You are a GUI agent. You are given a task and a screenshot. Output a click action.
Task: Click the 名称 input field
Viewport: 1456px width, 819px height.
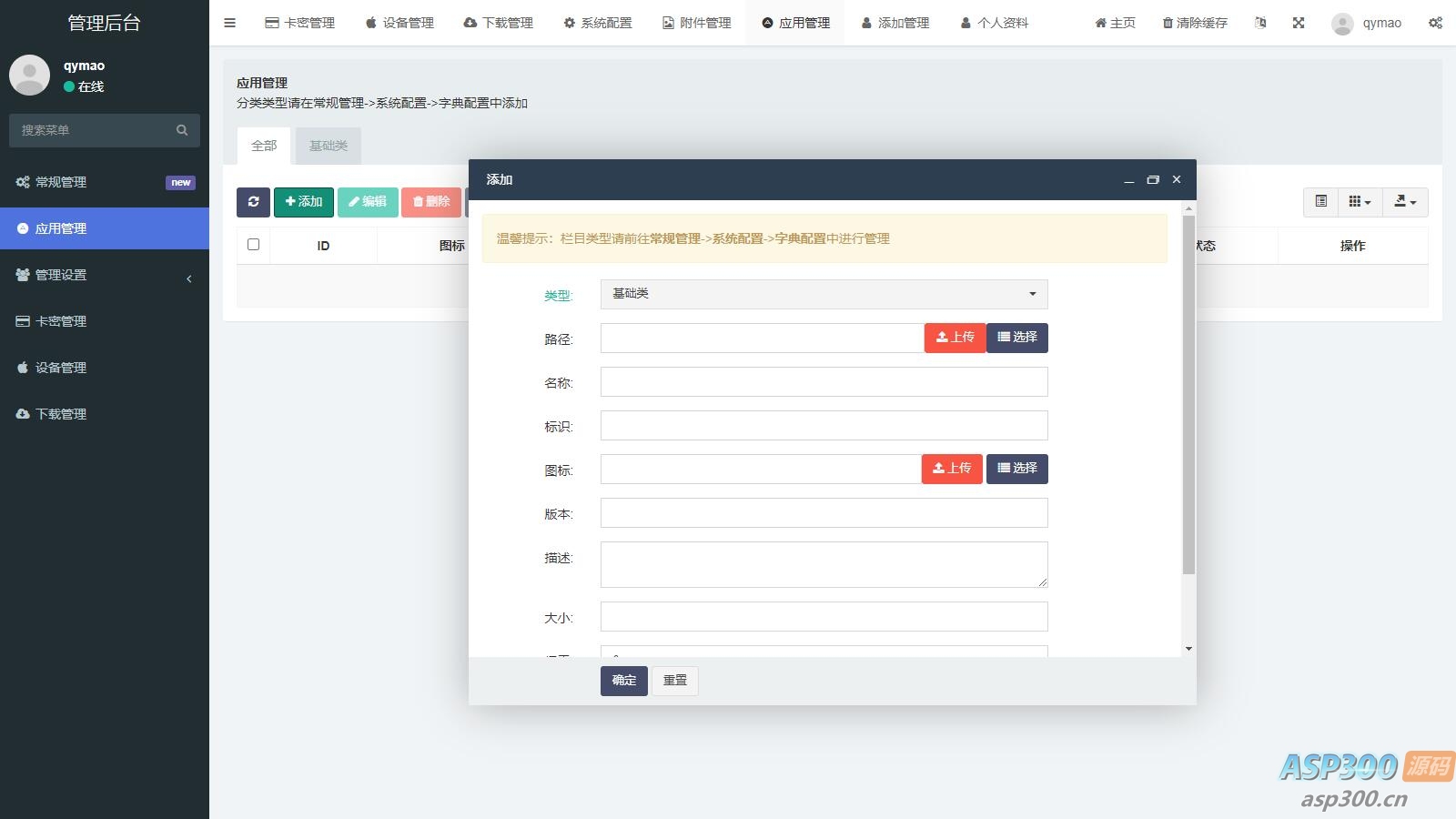tap(824, 382)
